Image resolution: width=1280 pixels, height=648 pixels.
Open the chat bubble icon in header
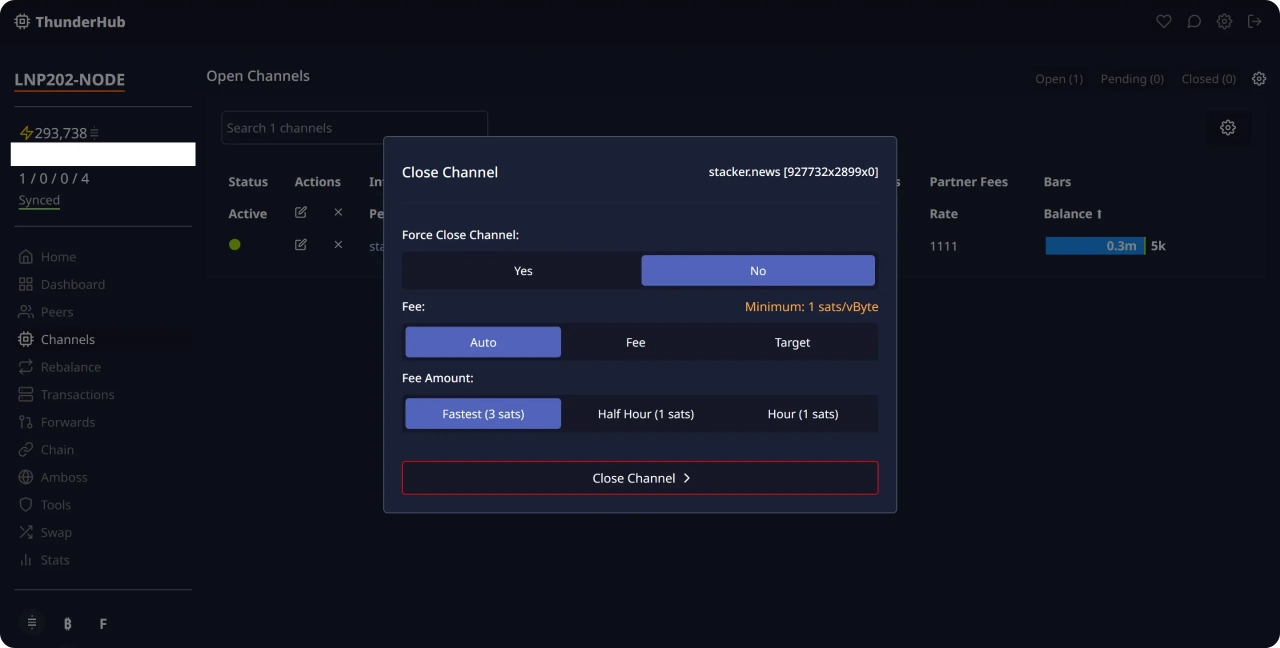(1194, 21)
